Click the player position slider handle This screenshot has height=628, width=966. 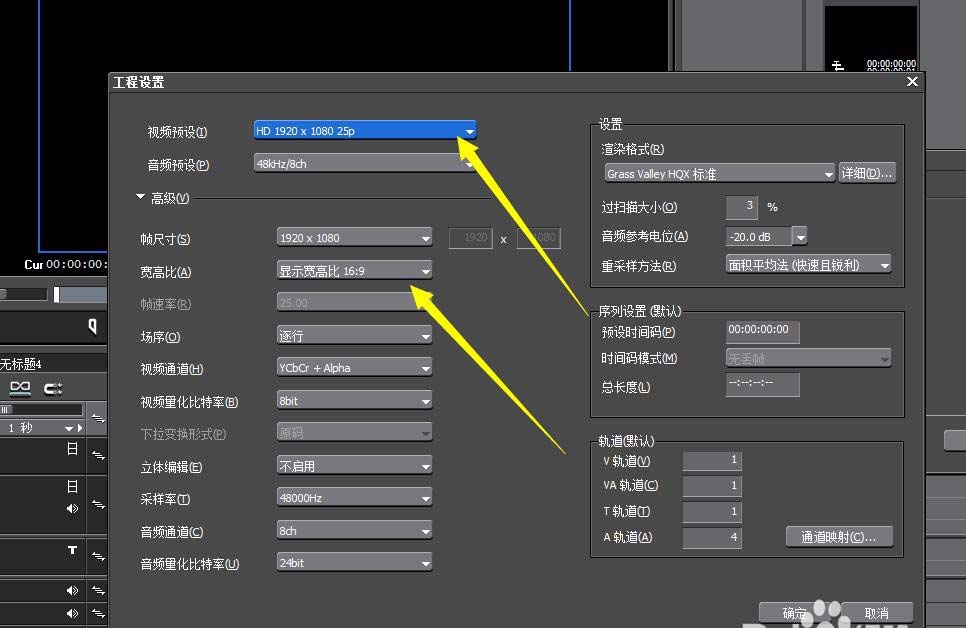[57, 295]
